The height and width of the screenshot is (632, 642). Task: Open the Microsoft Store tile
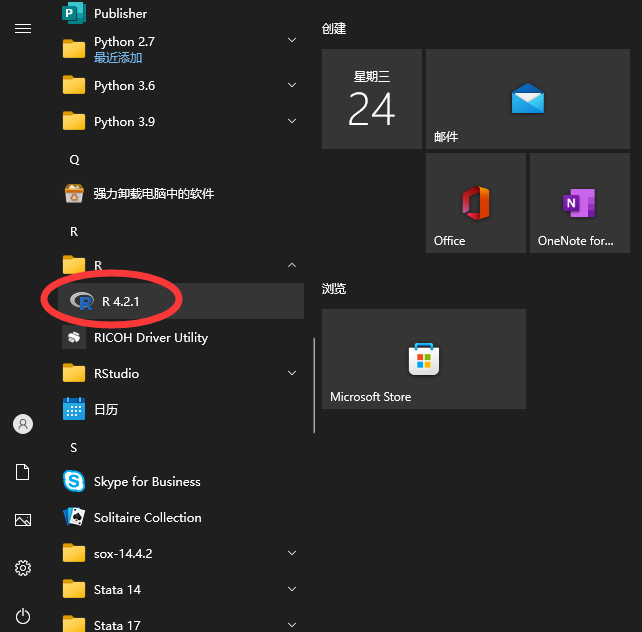tap(424, 359)
